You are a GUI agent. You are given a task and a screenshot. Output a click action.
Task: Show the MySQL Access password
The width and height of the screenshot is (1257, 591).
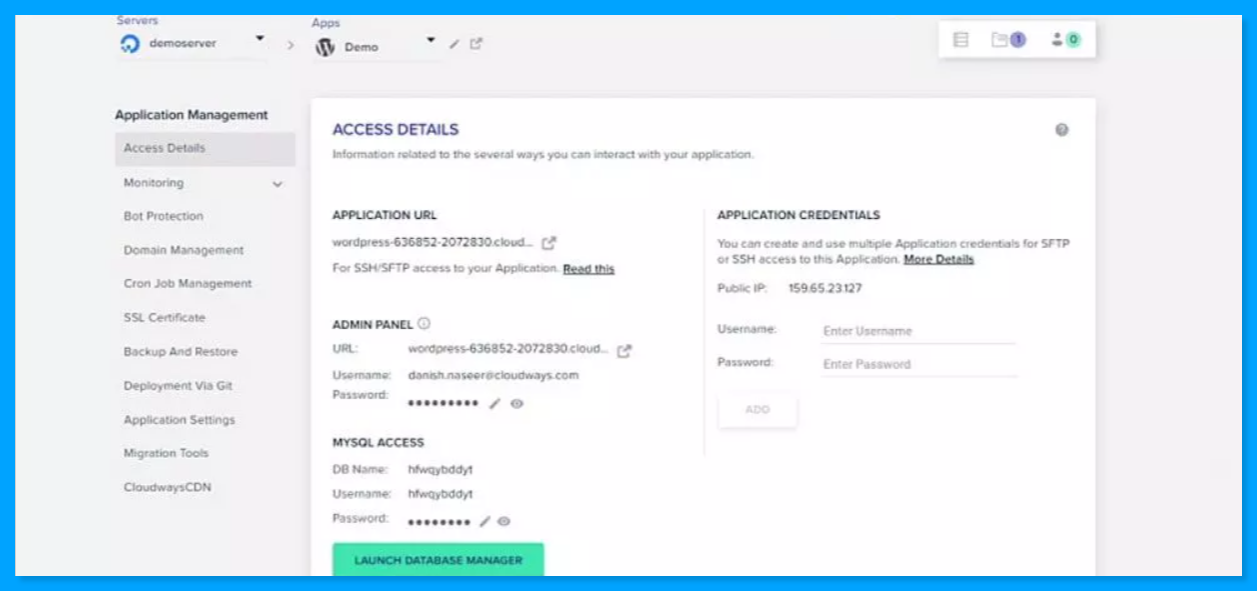(x=503, y=521)
